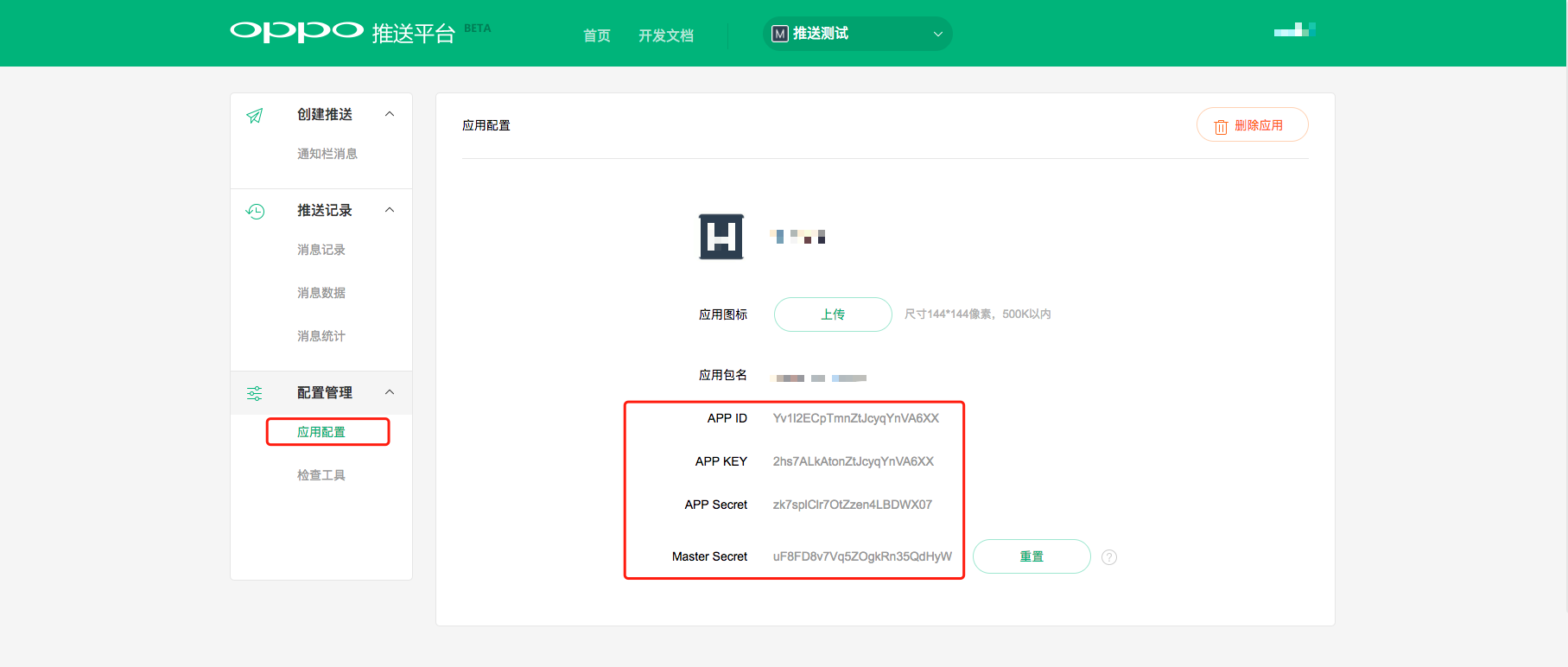Click the help question mark icon

click(1109, 557)
